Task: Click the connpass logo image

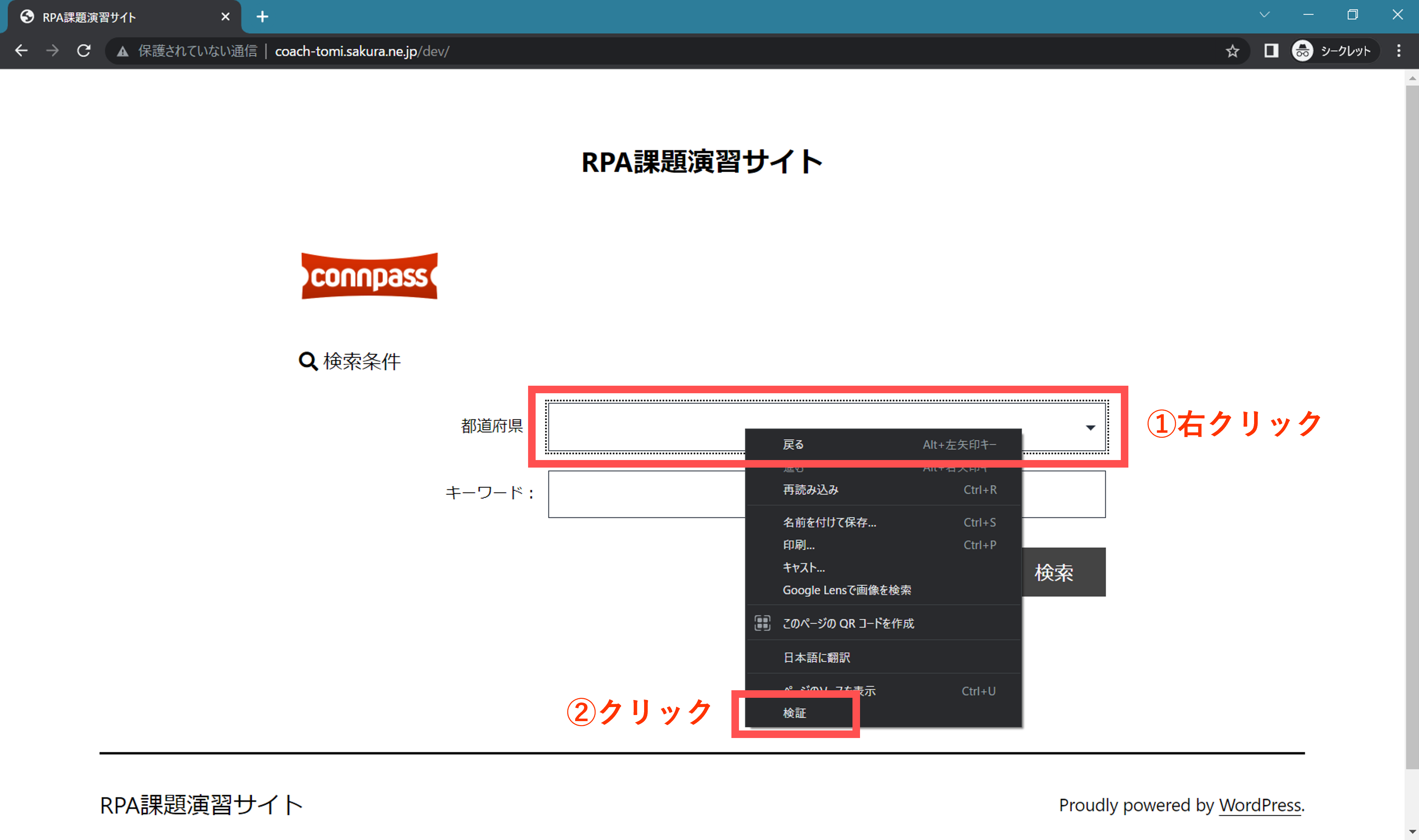Action: pos(369,276)
